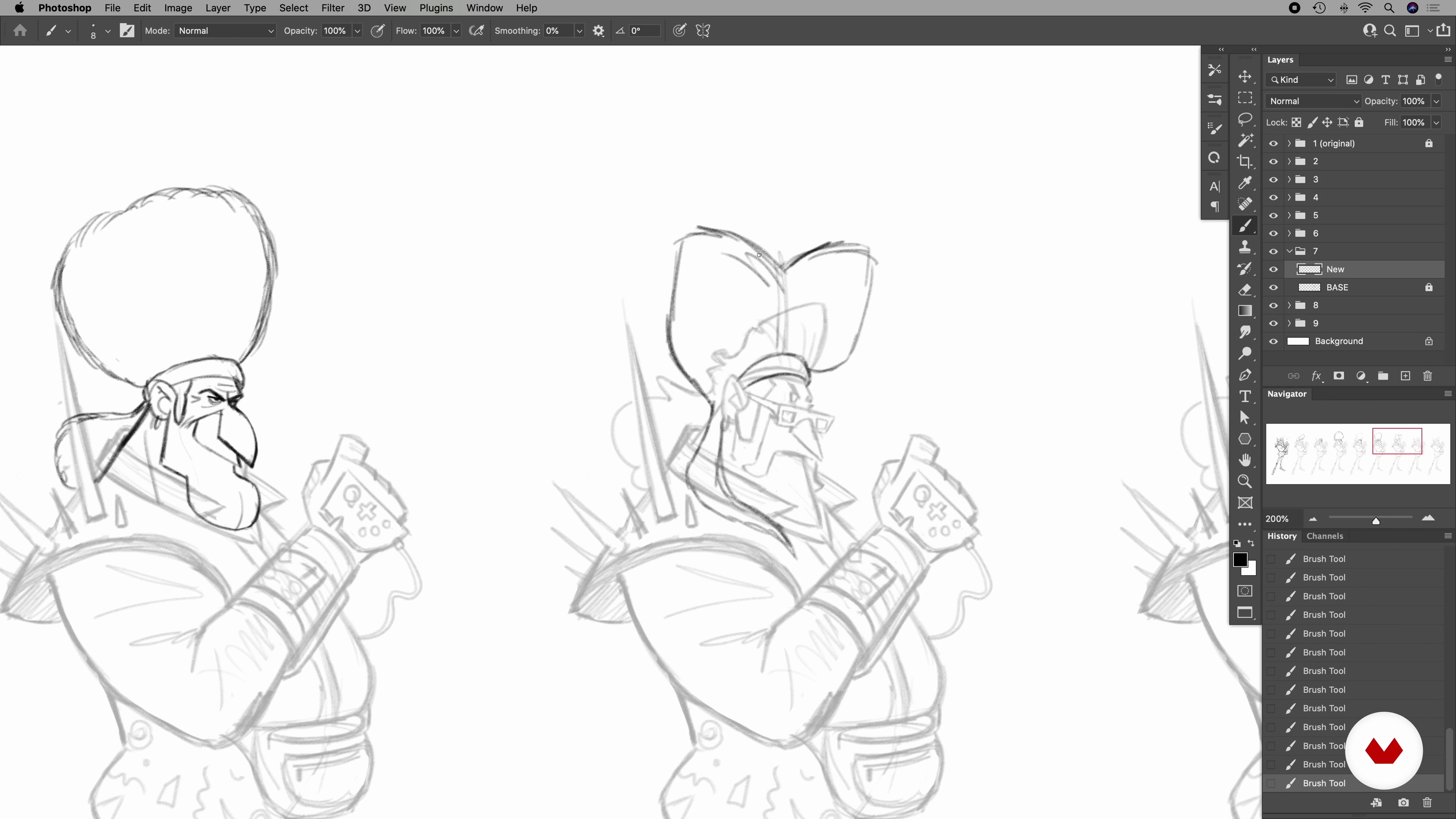Select the Magic Wand tool
The image size is (1456, 819).
point(1244,140)
